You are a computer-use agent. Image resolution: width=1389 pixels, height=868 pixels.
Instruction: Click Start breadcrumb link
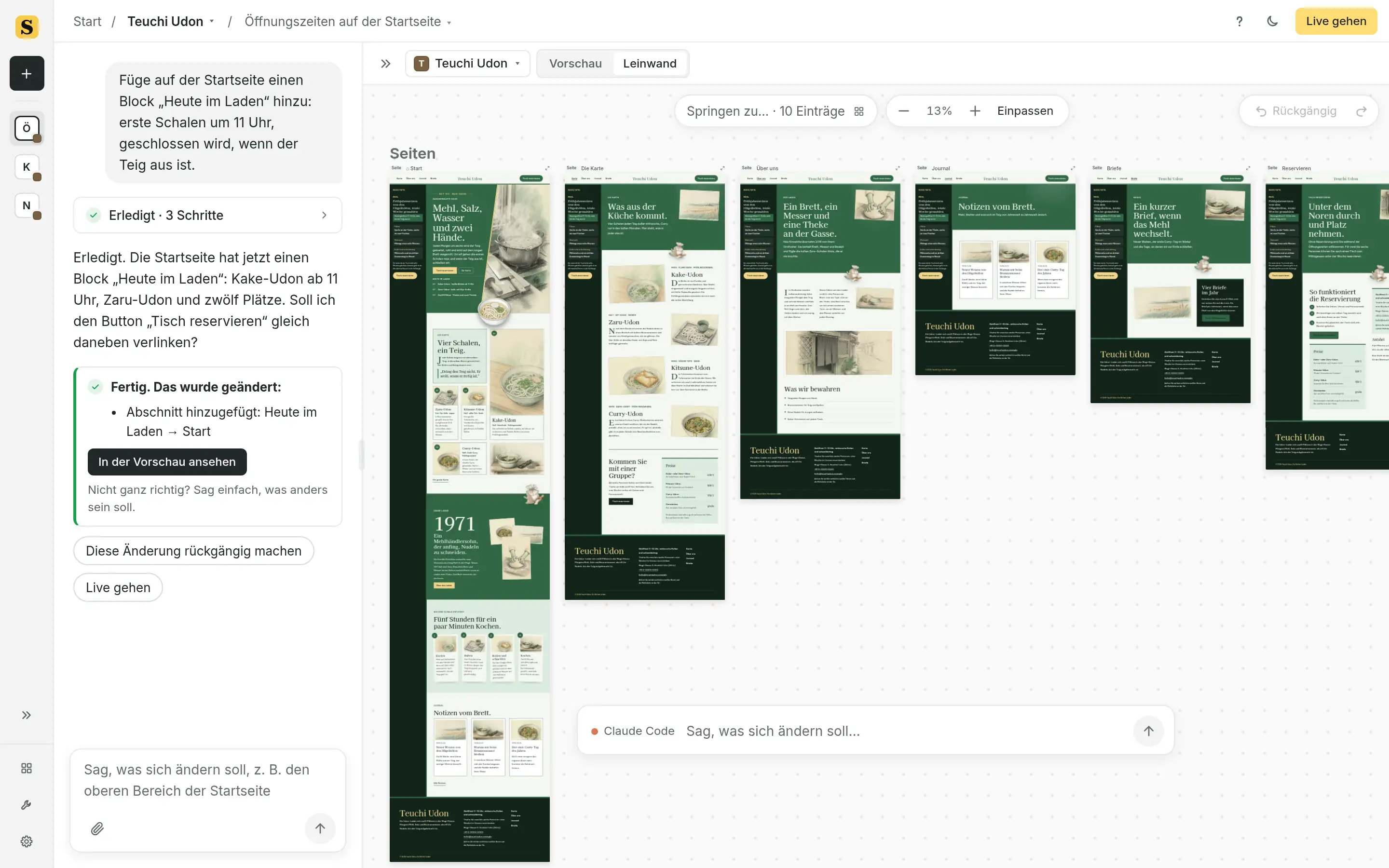click(x=87, y=21)
